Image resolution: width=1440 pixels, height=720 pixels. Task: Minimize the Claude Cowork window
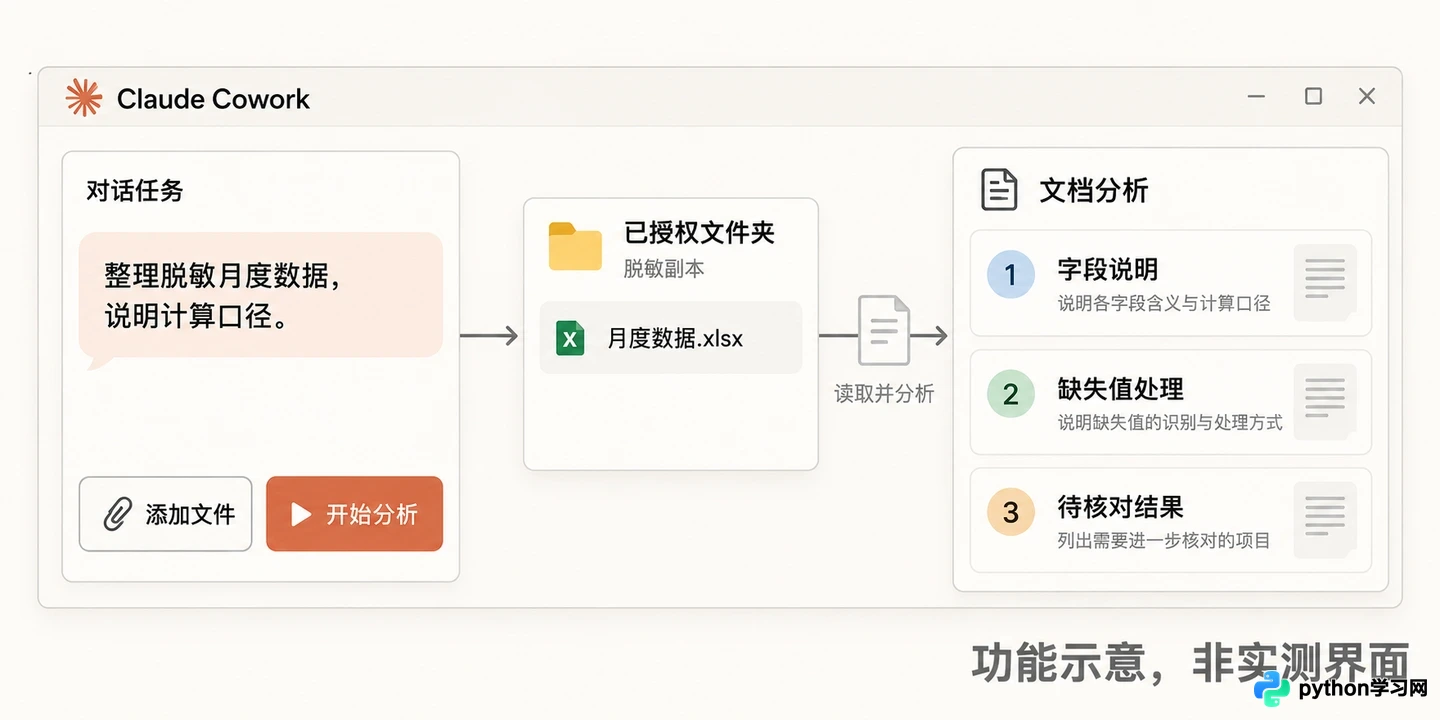(x=1257, y=96)
